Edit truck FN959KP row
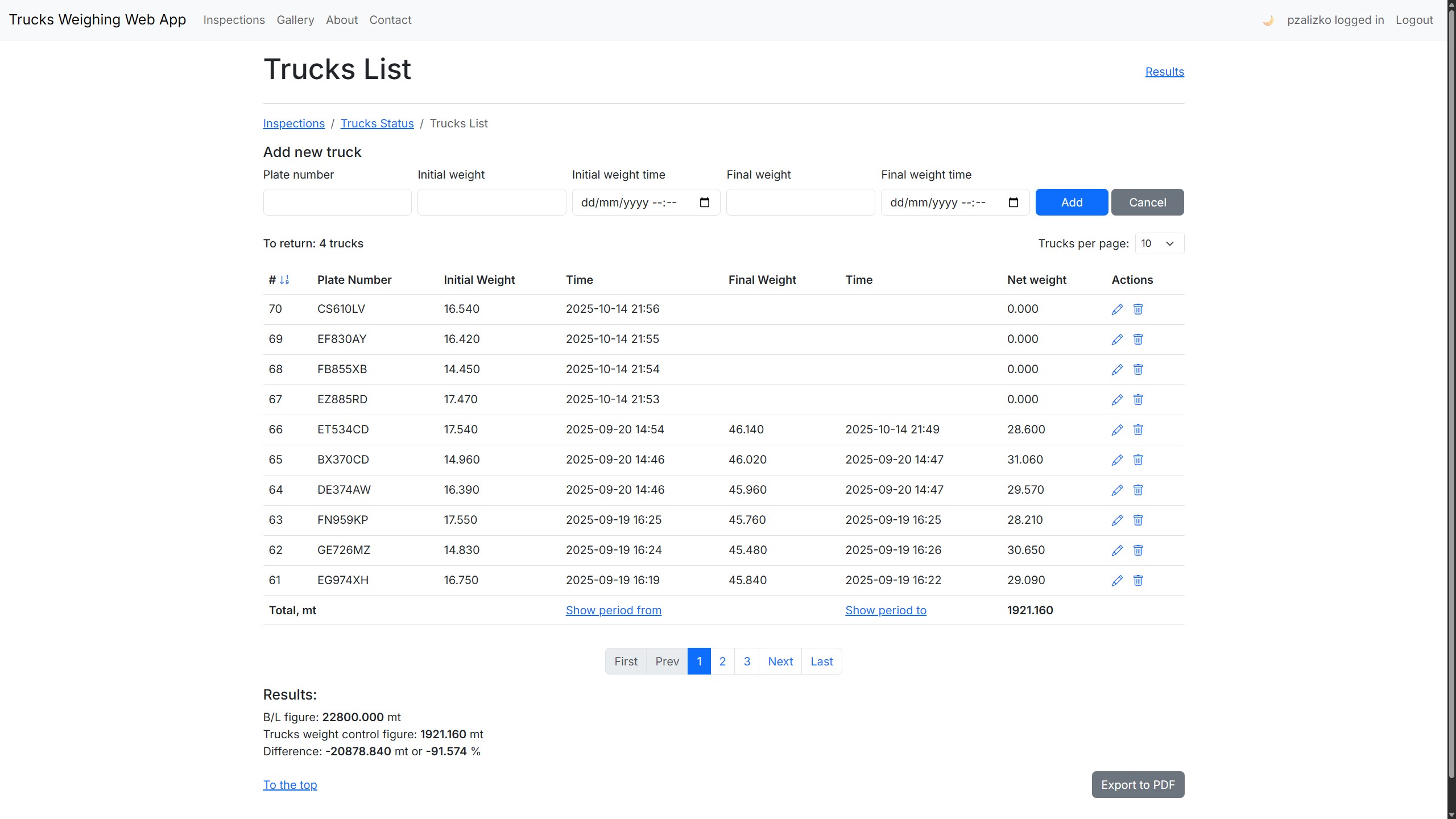1456x819 pixels. tap(1117, 520)
